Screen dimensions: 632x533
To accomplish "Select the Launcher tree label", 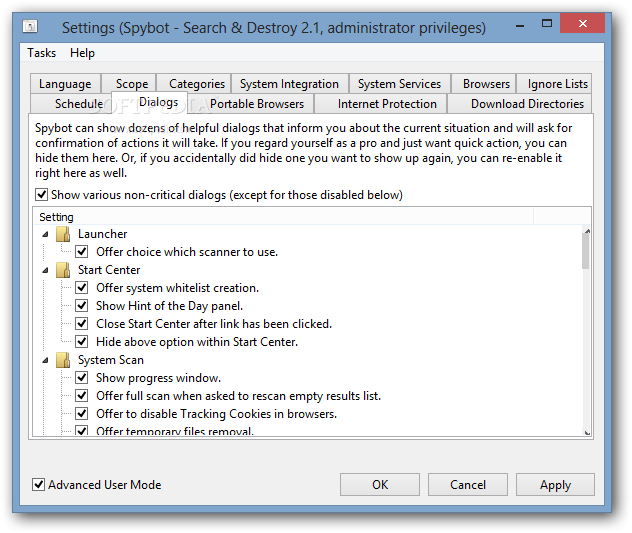I will [102, 234].
